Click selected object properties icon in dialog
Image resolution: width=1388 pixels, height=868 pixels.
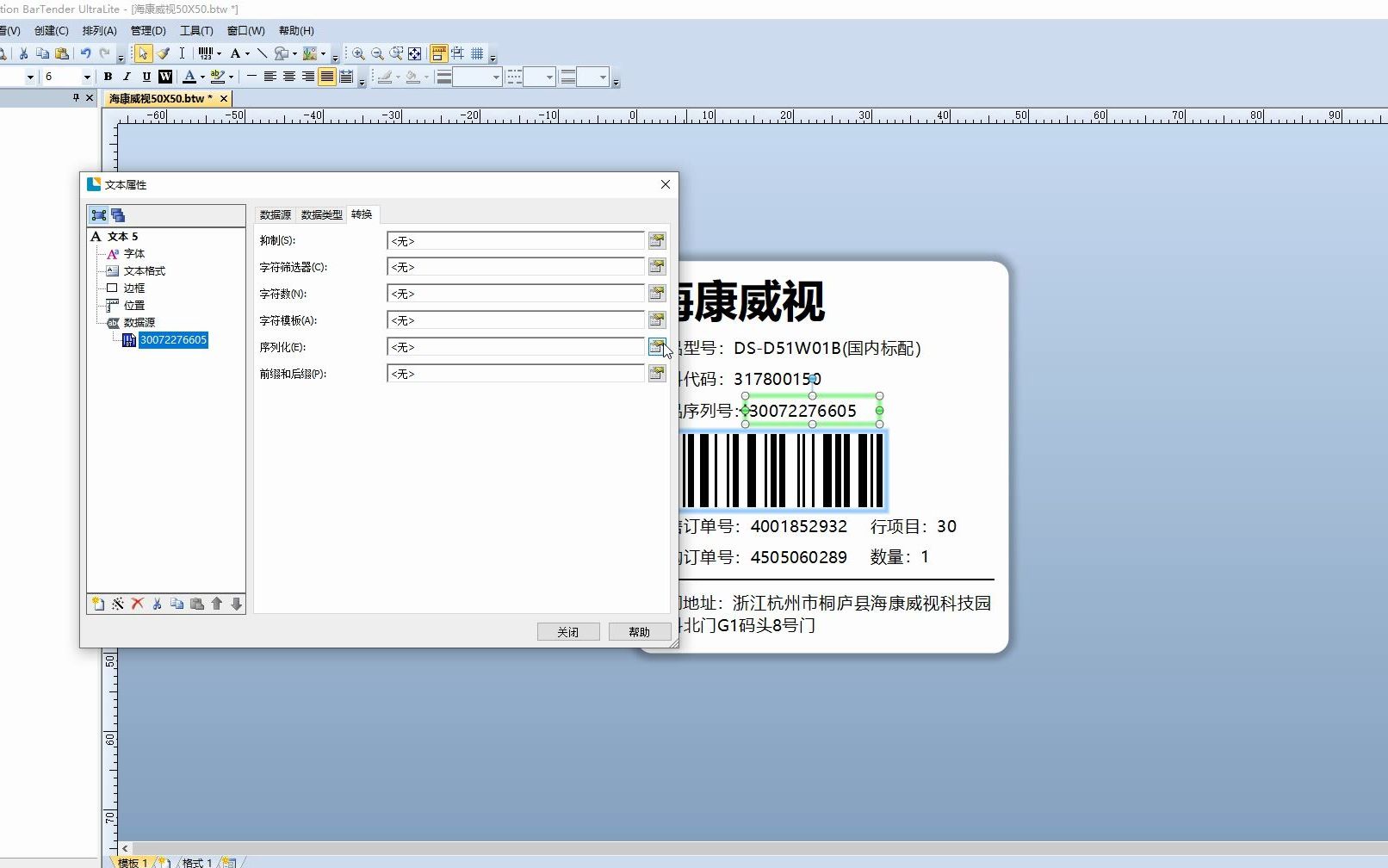click(99, 215)
